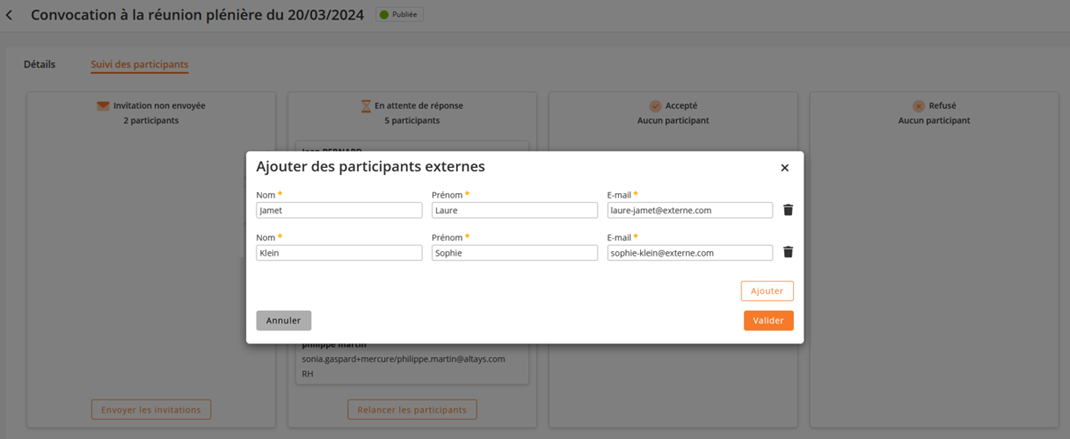Click the cross icon of Refusé column

(x=918, y=105)
